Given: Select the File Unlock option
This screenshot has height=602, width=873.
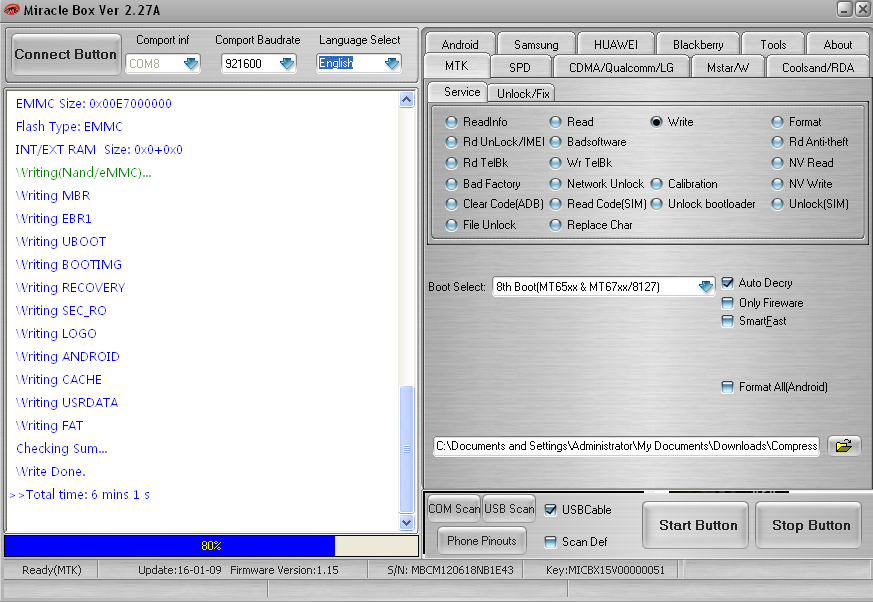Looking at the screenshot, I should point(452,224).
